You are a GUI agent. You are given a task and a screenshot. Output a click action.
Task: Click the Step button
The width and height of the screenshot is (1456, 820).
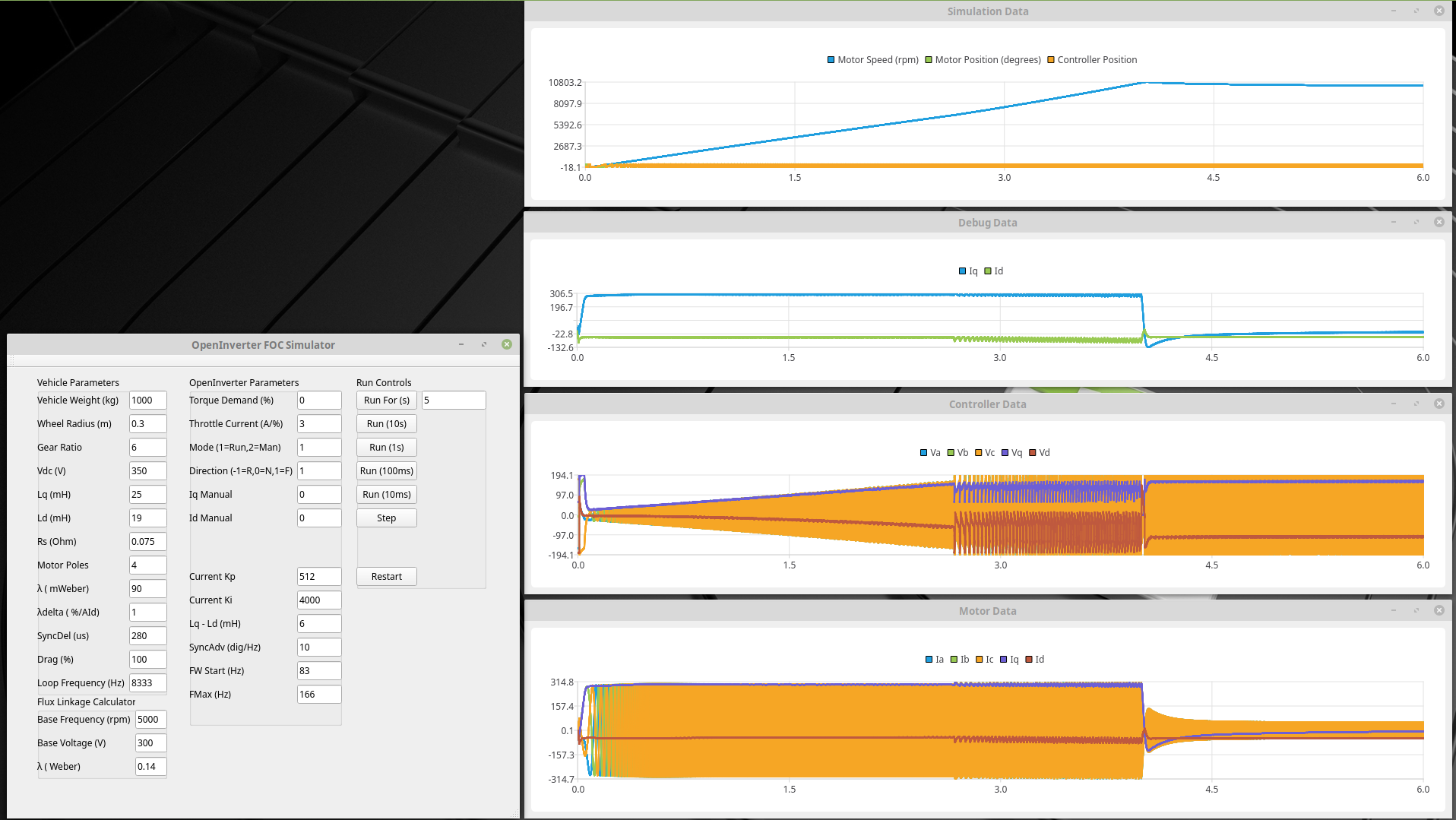(x=386, y=518)
